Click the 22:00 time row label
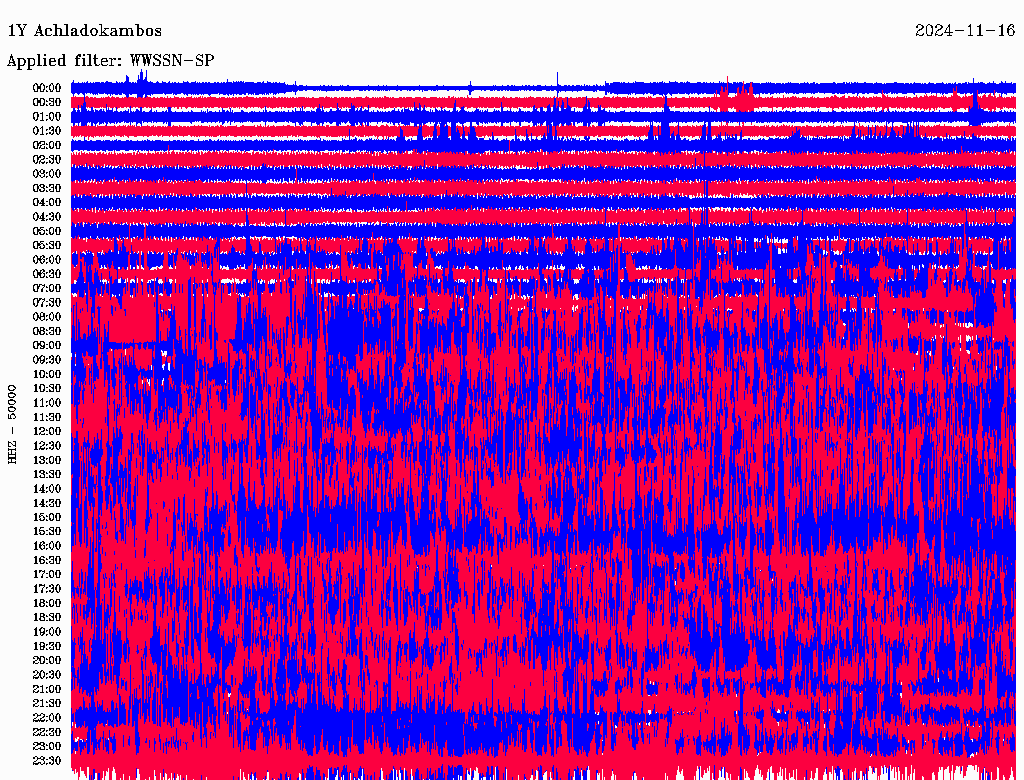This screenshot has height=780, width=1024. (x=47, y=717)
